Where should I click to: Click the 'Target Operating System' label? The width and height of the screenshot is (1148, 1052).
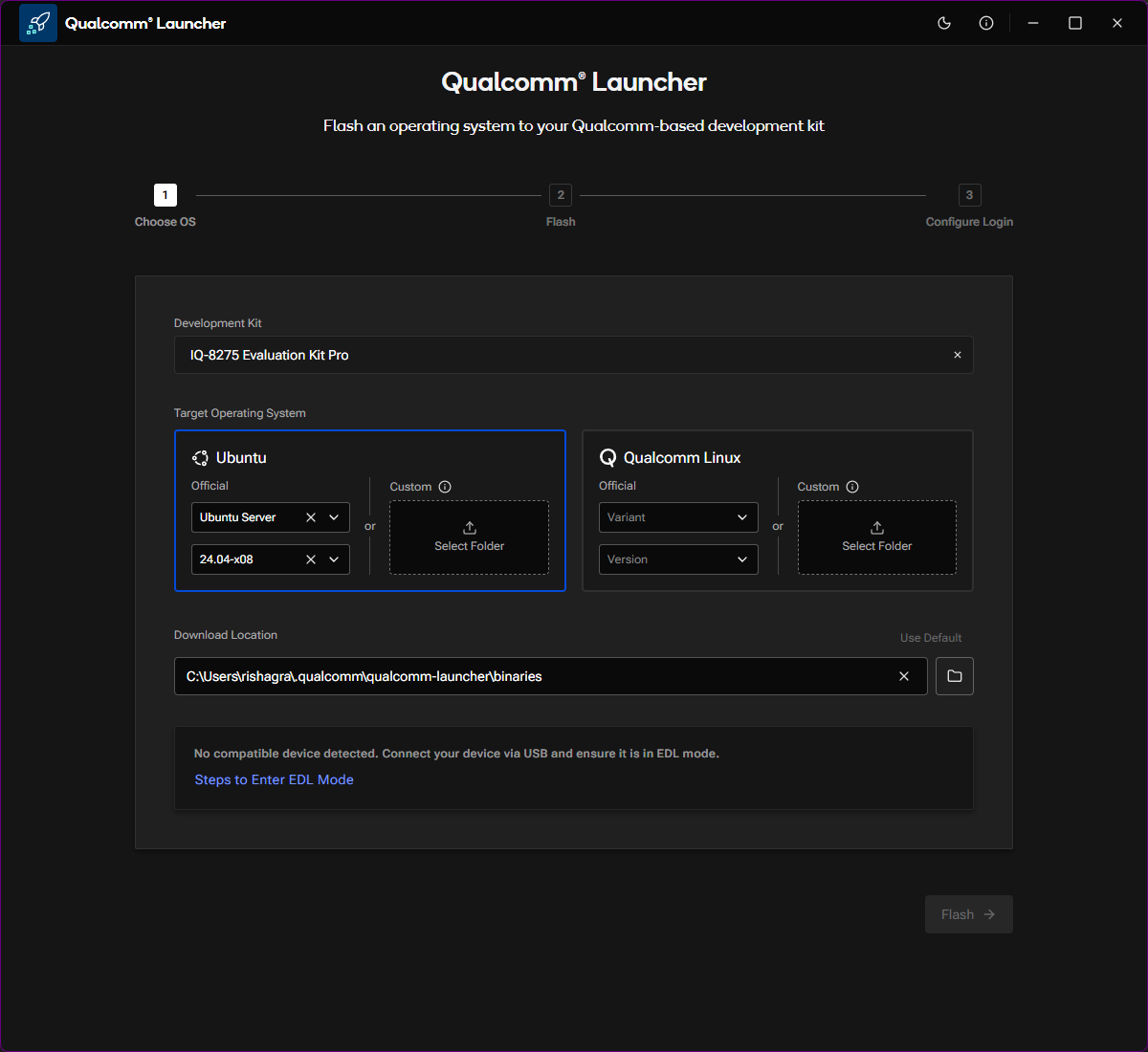pos(240,413)
